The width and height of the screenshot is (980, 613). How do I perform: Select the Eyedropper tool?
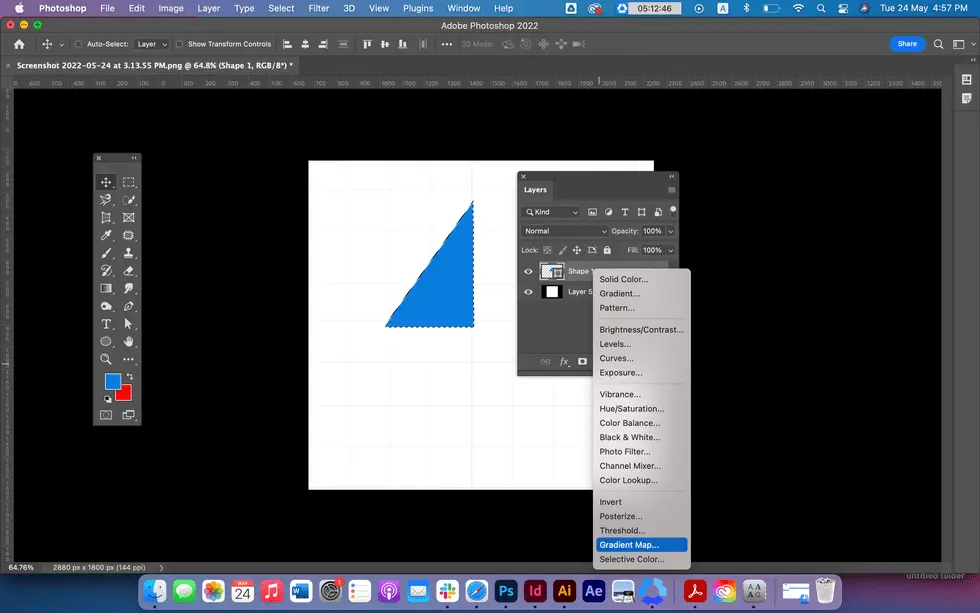(106, 236)
